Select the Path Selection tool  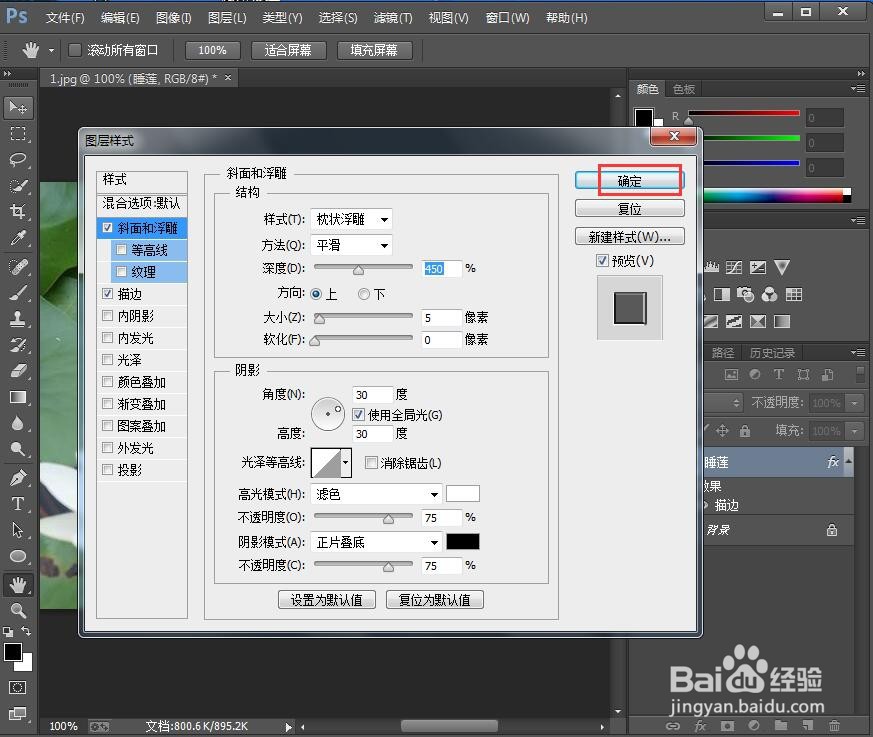click(18, 529)
